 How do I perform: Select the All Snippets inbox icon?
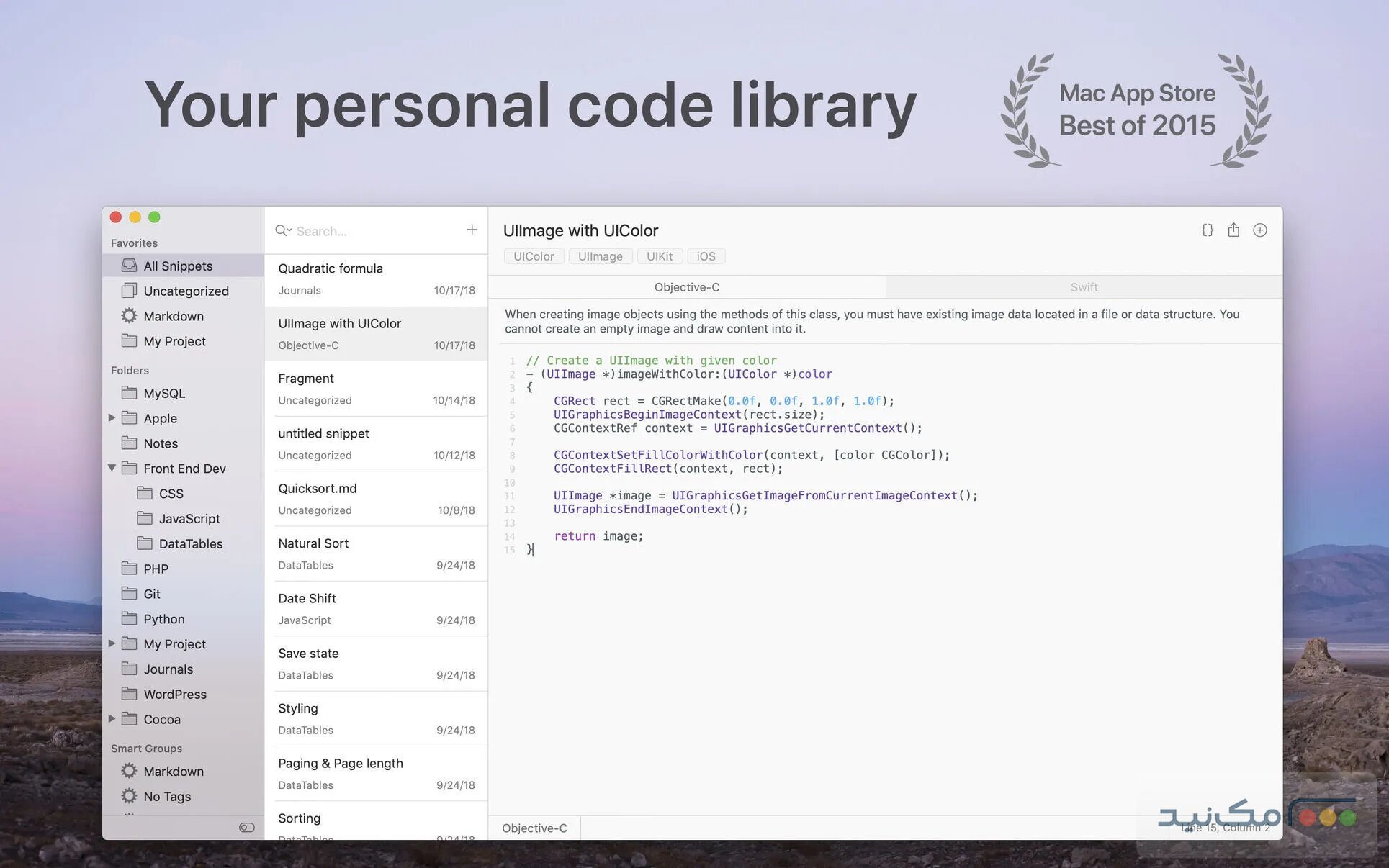(129, 266)
